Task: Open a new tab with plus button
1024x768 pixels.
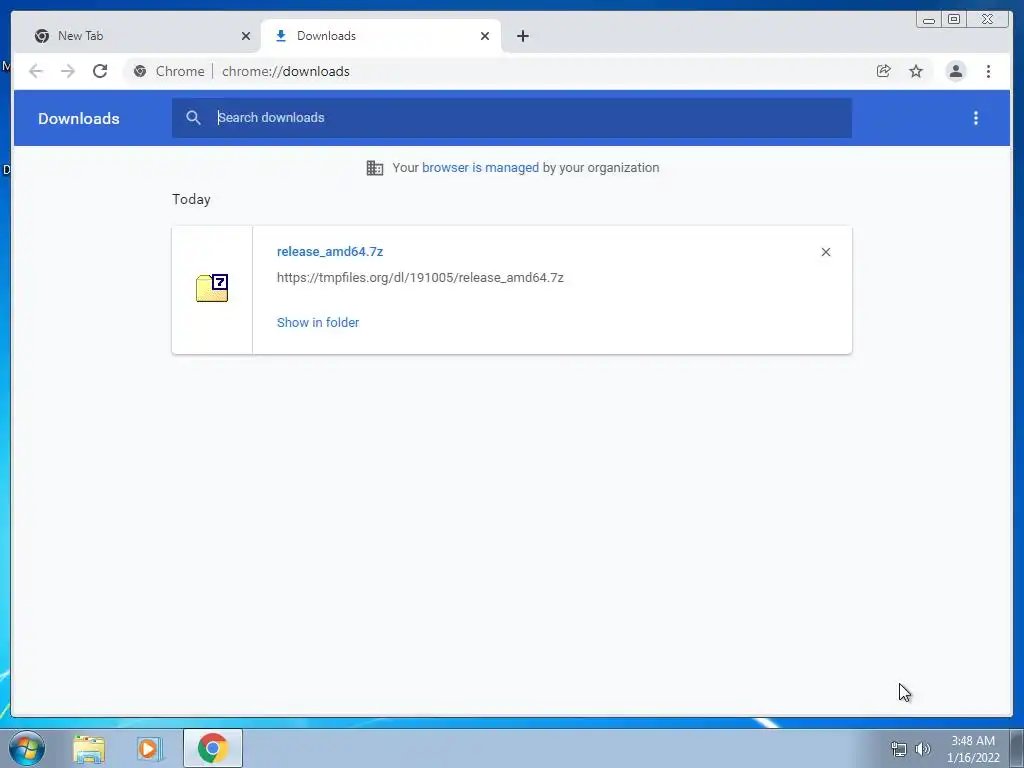Action: [522, 36]
